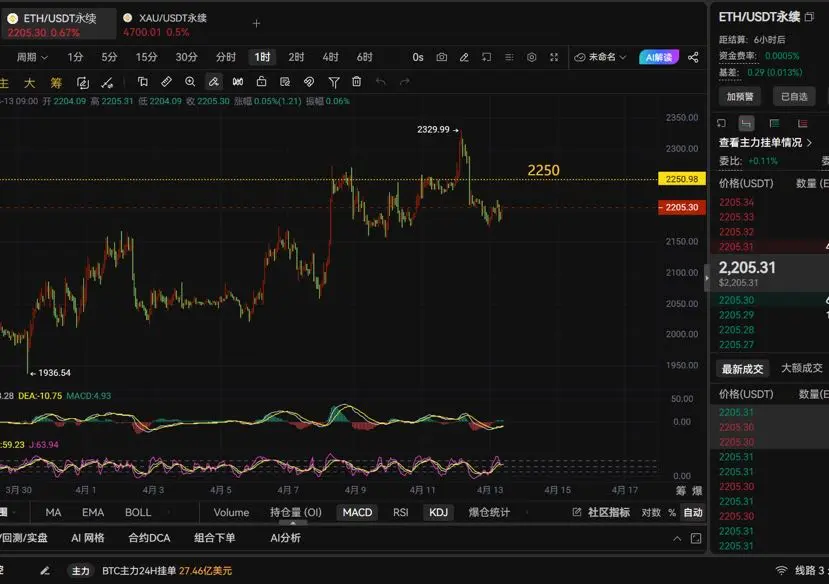Click the 已自选 watchlist button
The width and height of the screenshot is (829, 584).
click(794, 97)
